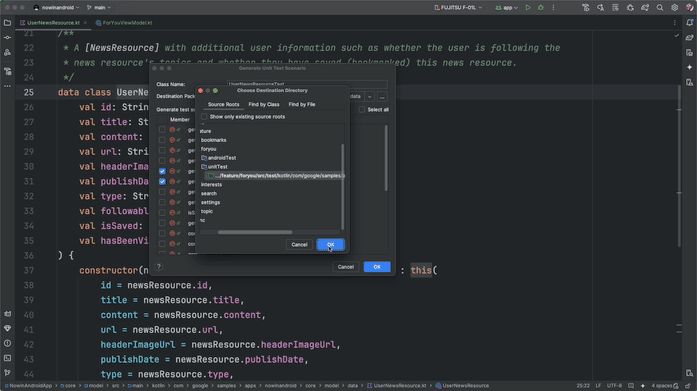697x391 pixels.
Task: Open Search Everywhere magnifier icon
Action: coord(660,8)
